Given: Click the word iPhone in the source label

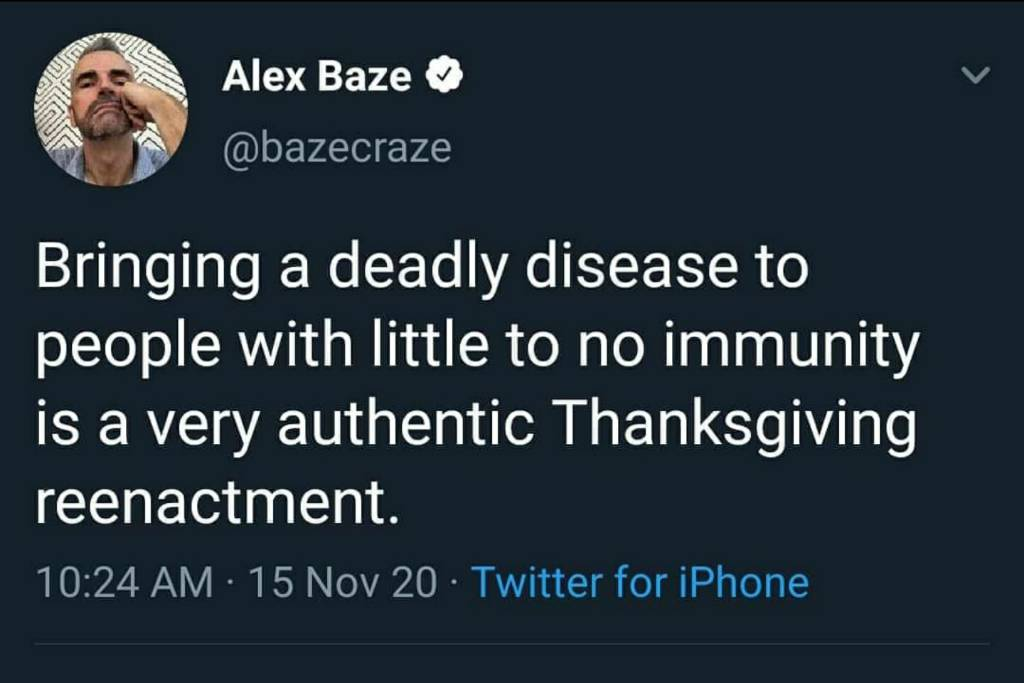Looking at the screenshot, I should pos(744,582).
